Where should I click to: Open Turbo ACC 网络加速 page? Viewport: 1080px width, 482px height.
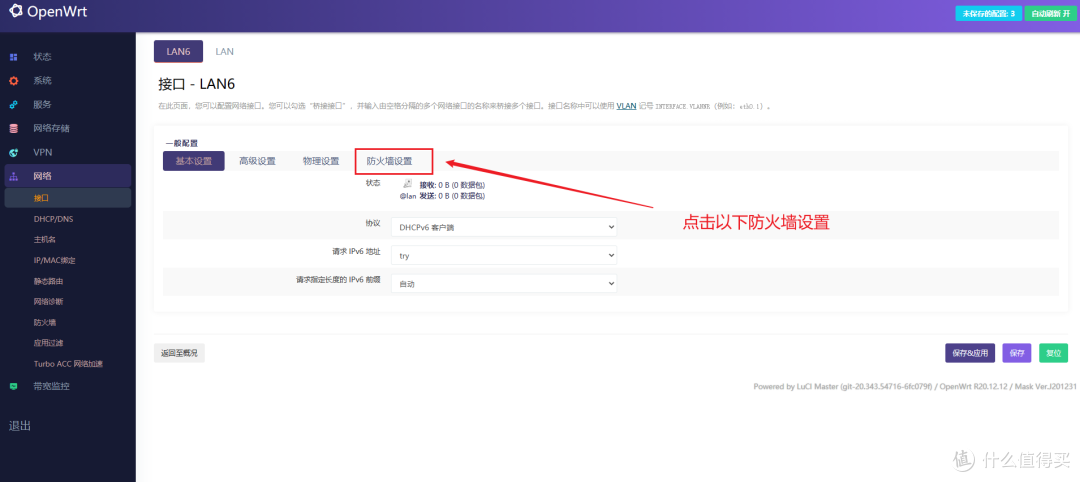[68, 364]
